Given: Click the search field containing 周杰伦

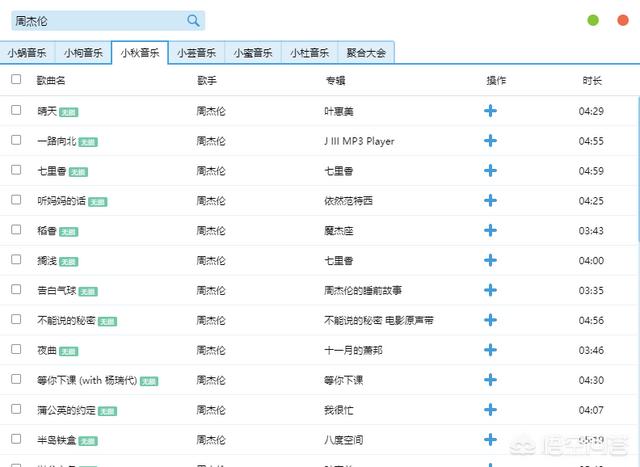Looking at the screenshot, I should tap(95, 21).
